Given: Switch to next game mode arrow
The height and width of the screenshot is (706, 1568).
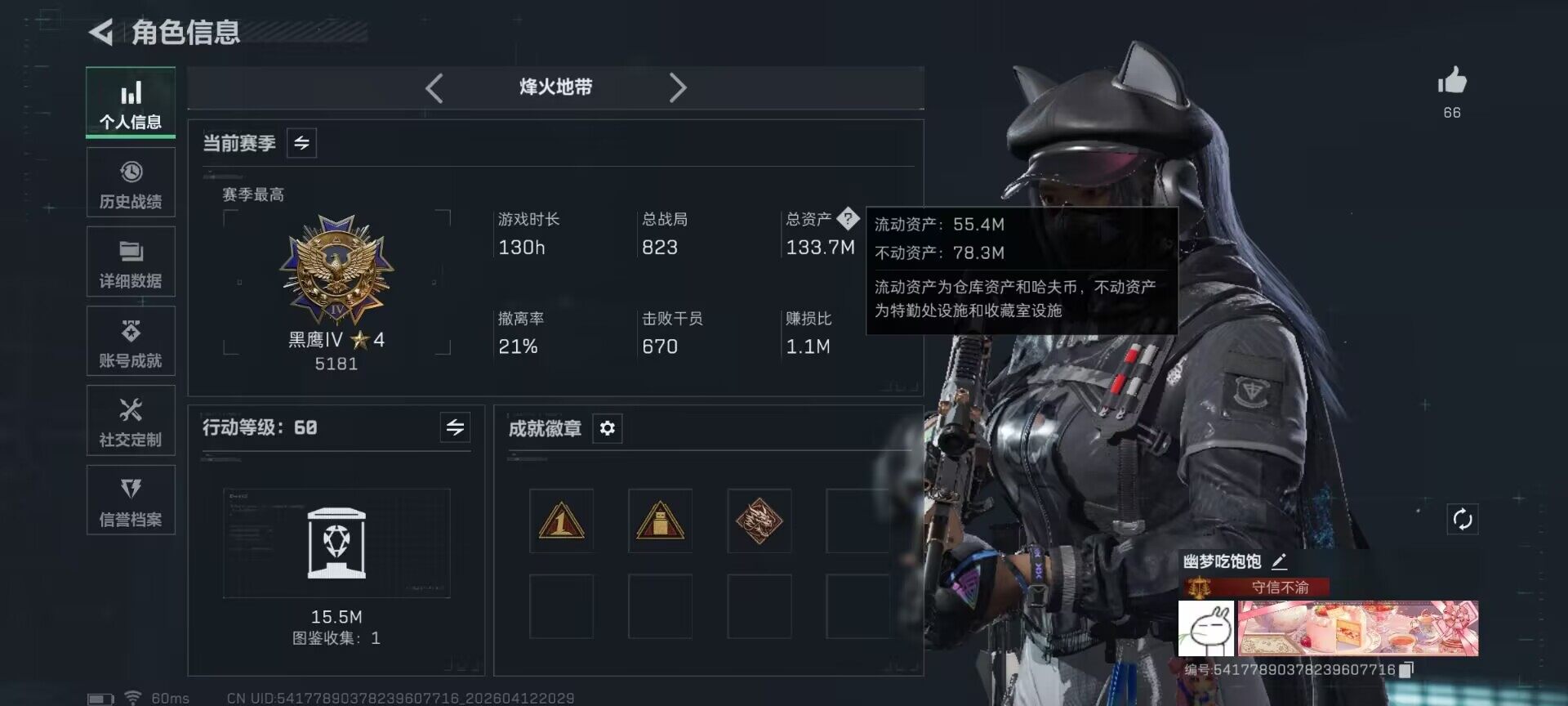Looking at the screenshot, I should (x=678, y=87).
